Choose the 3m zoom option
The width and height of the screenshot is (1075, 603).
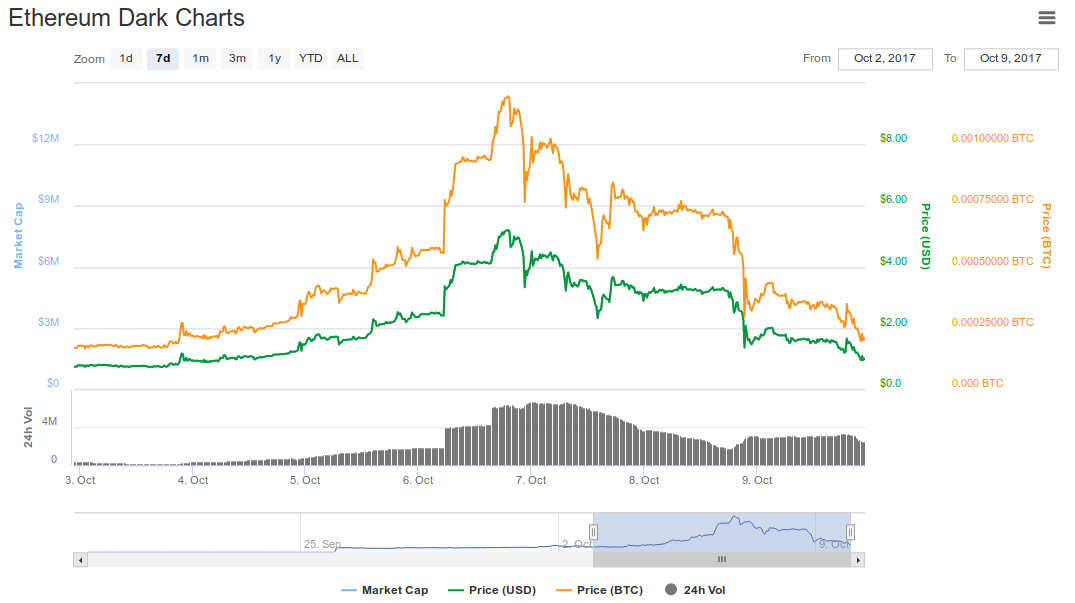(x=237, y=58)
